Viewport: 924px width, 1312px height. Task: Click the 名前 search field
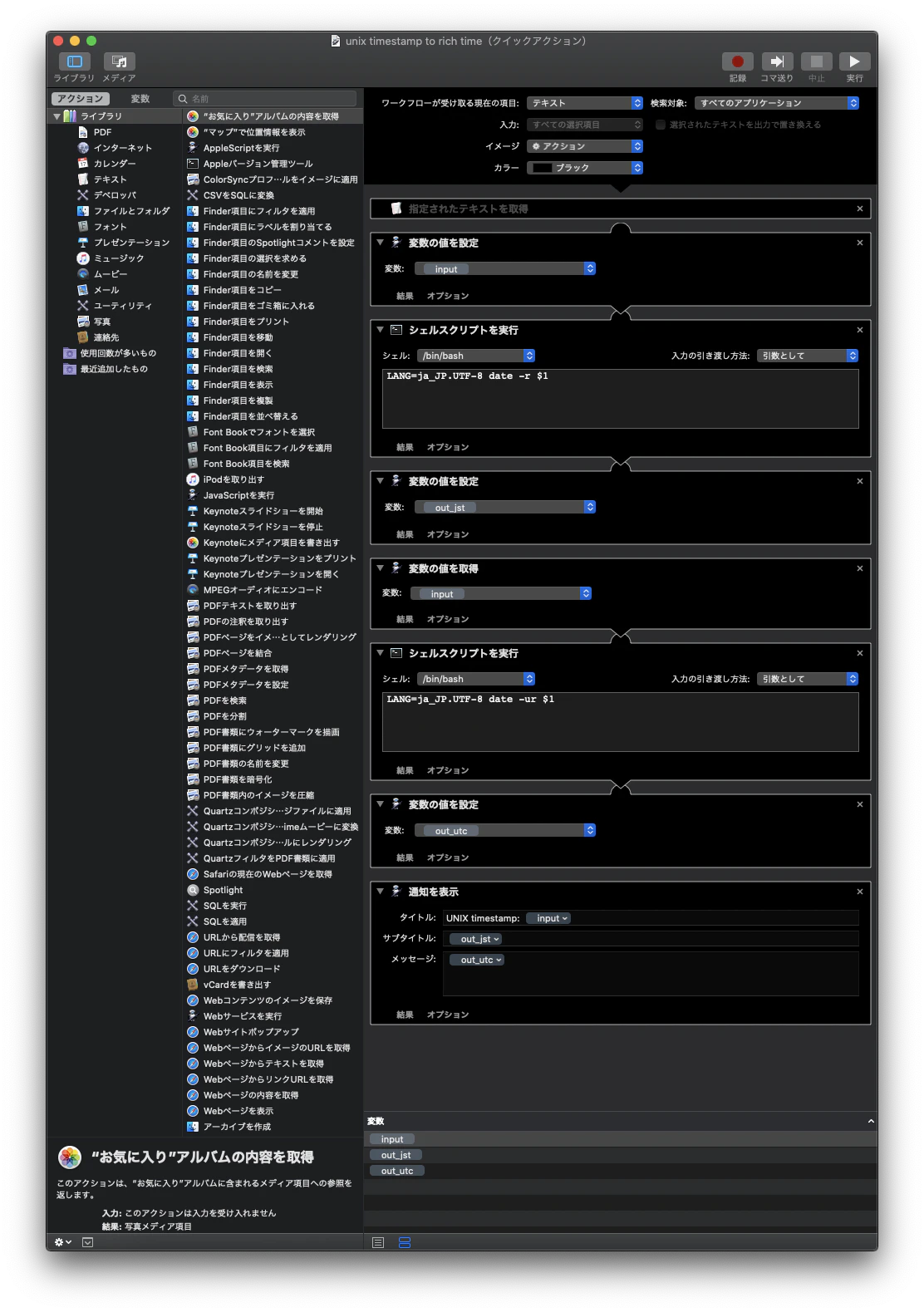pyautogui.click(x=265, y=99)
